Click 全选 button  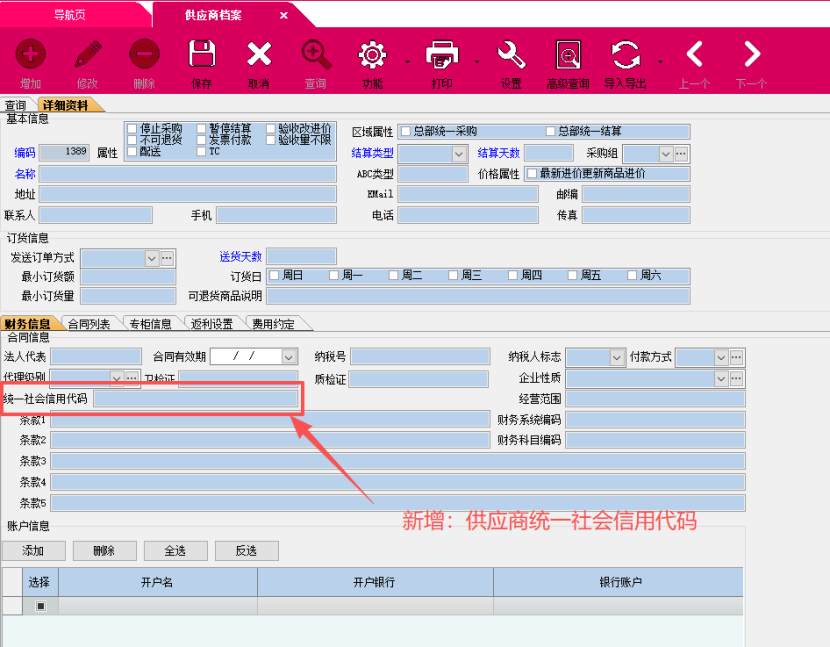pos(175,551)
